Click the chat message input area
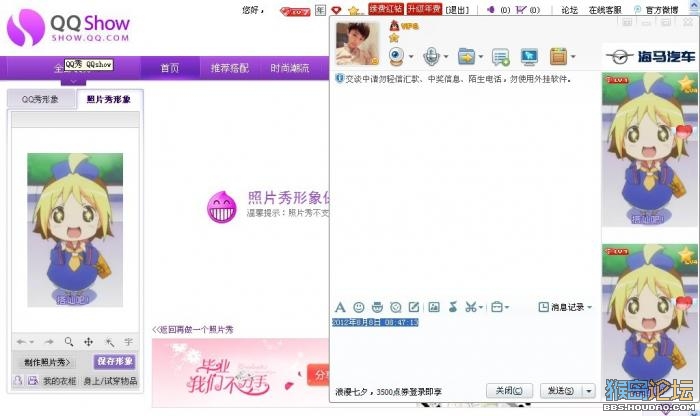This screenshot has width=700, height=416. [464, 350]
